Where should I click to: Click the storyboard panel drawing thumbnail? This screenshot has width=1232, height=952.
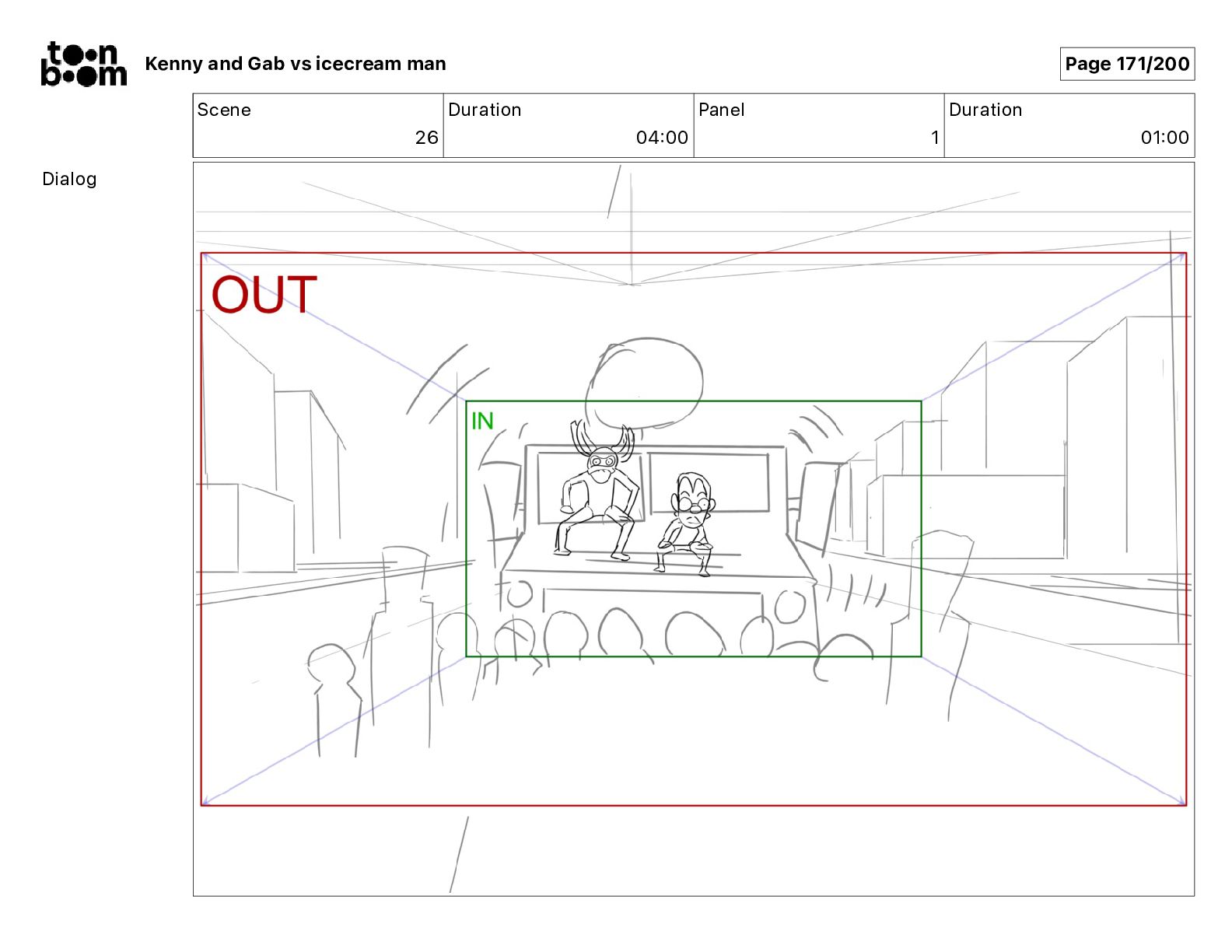[693, 529]
